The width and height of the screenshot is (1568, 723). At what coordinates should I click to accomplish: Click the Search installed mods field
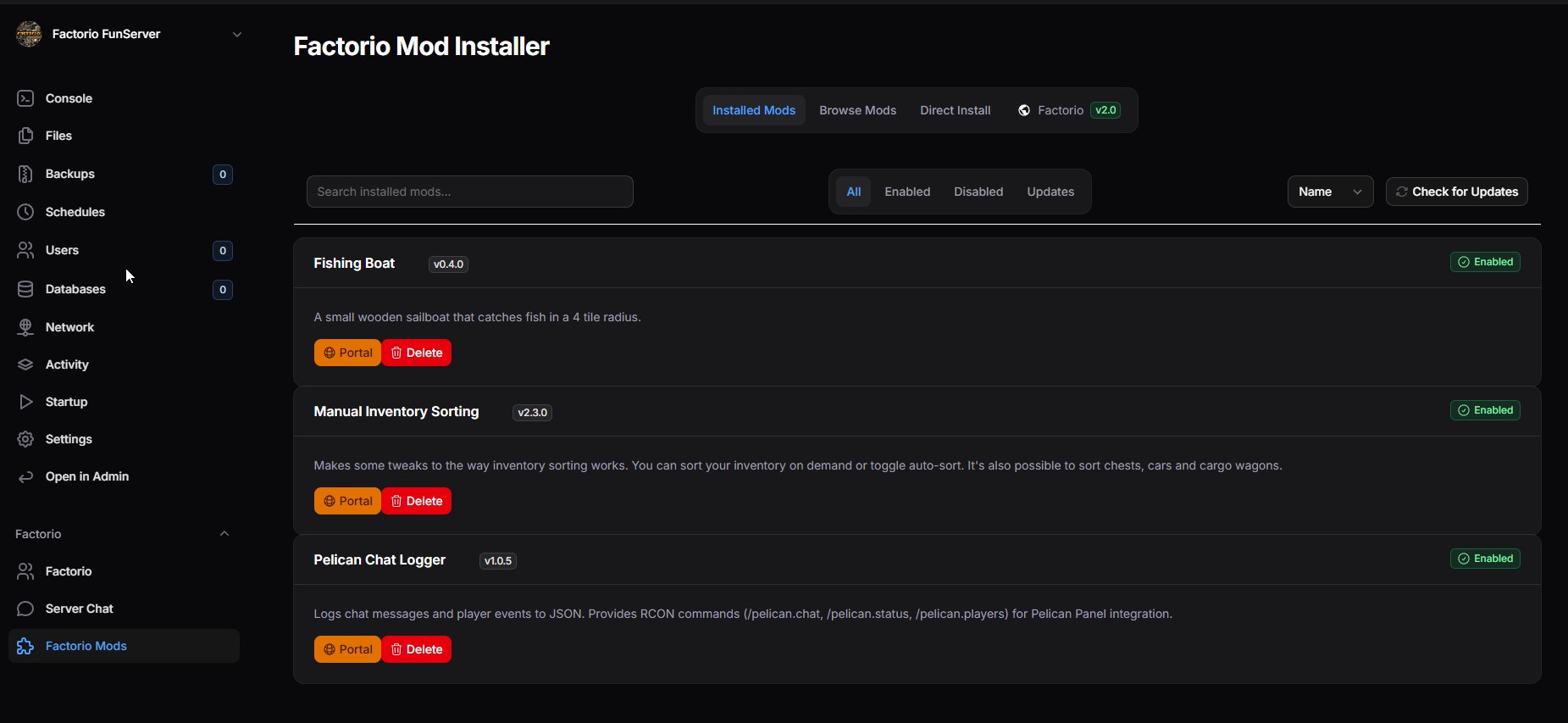470,192
